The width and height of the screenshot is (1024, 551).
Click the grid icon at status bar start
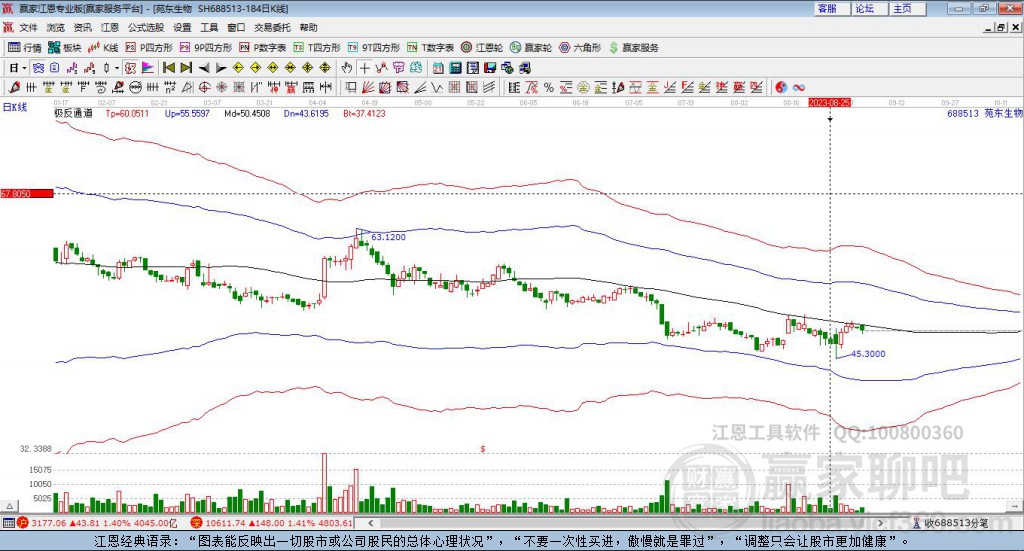tap(8, 523)
